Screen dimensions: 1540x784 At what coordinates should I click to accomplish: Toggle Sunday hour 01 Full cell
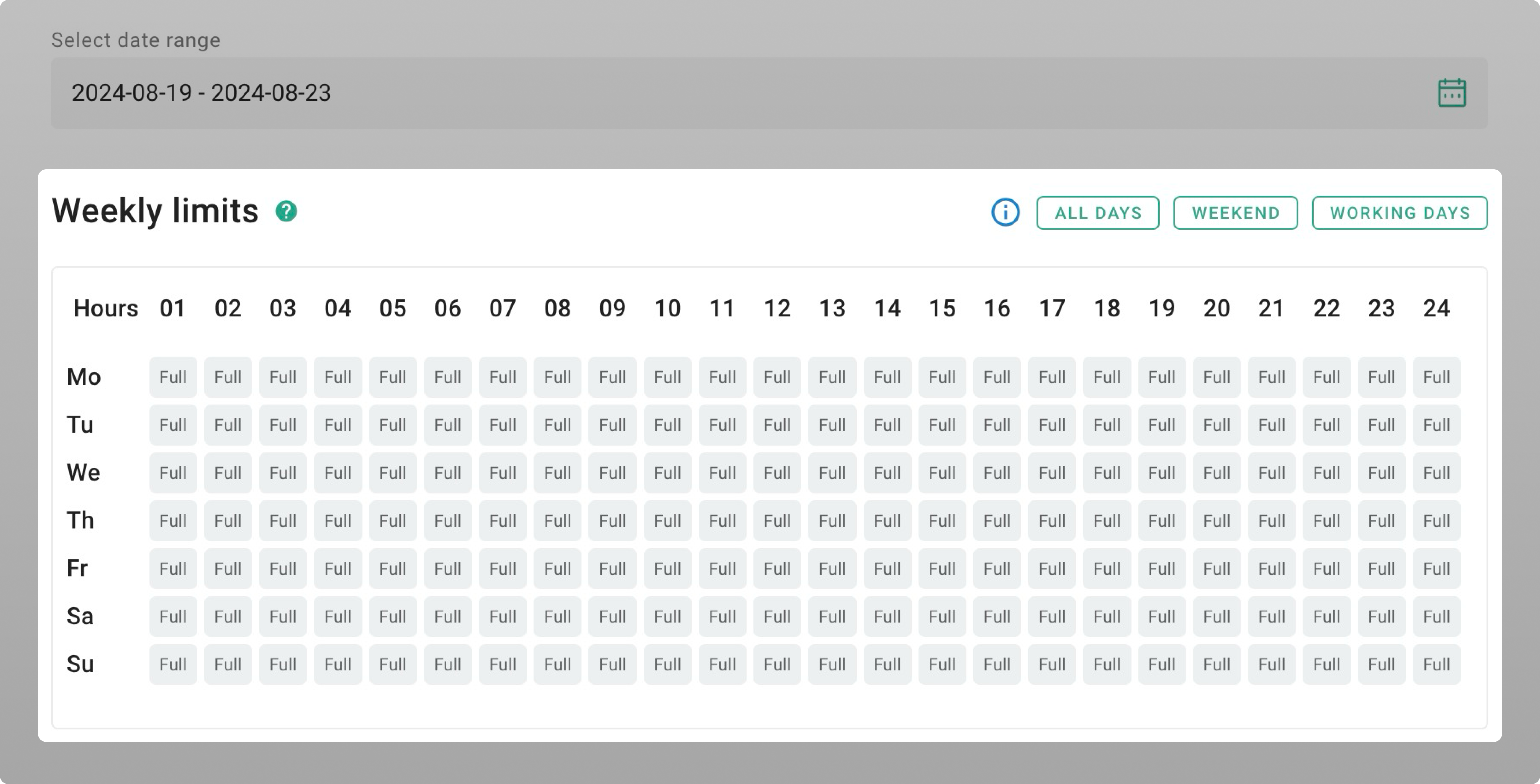coord(173,664)
